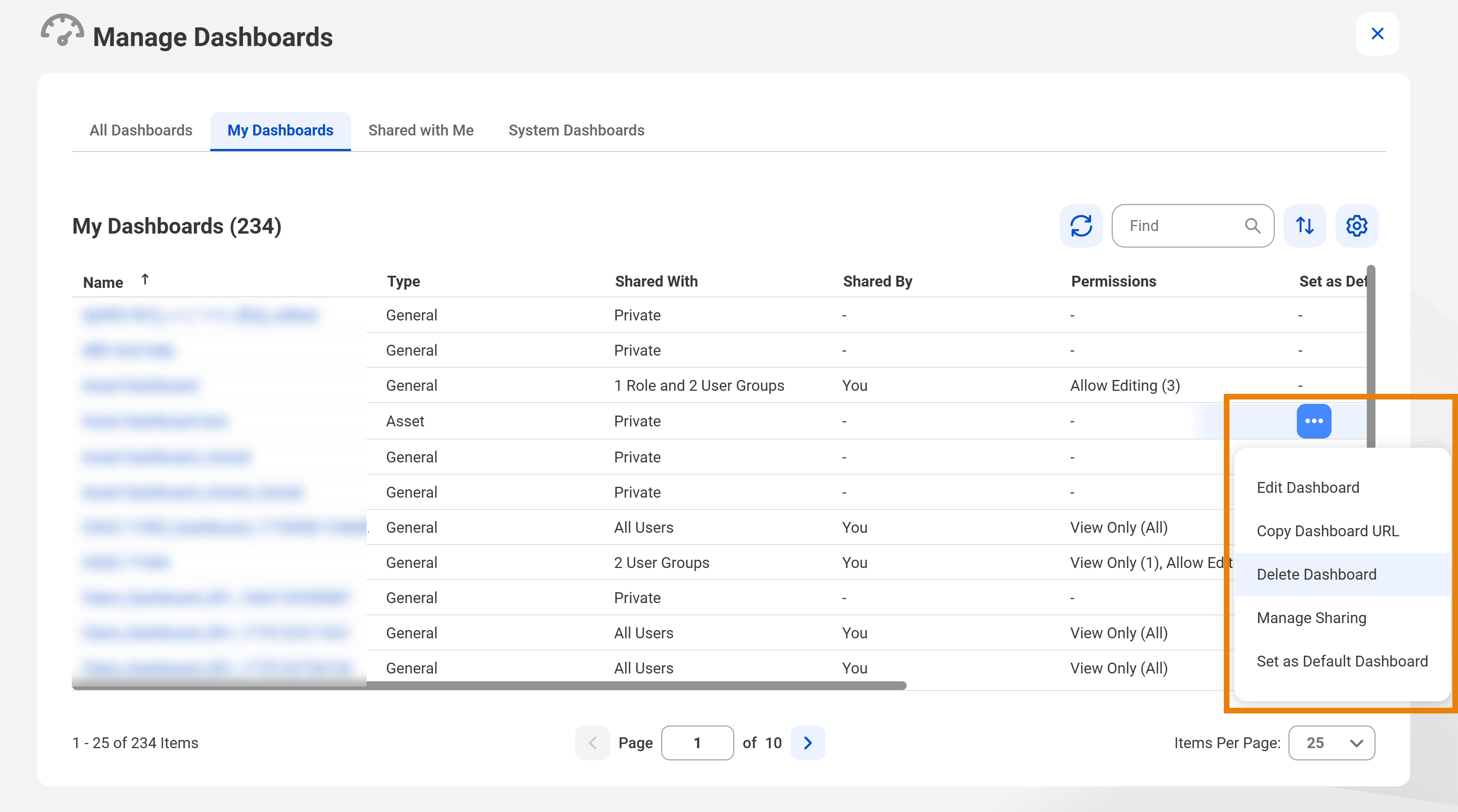The image size is (1458, 812).
Task: Open Manage Sharing from context menu
Action: [x=1342, y=618]
